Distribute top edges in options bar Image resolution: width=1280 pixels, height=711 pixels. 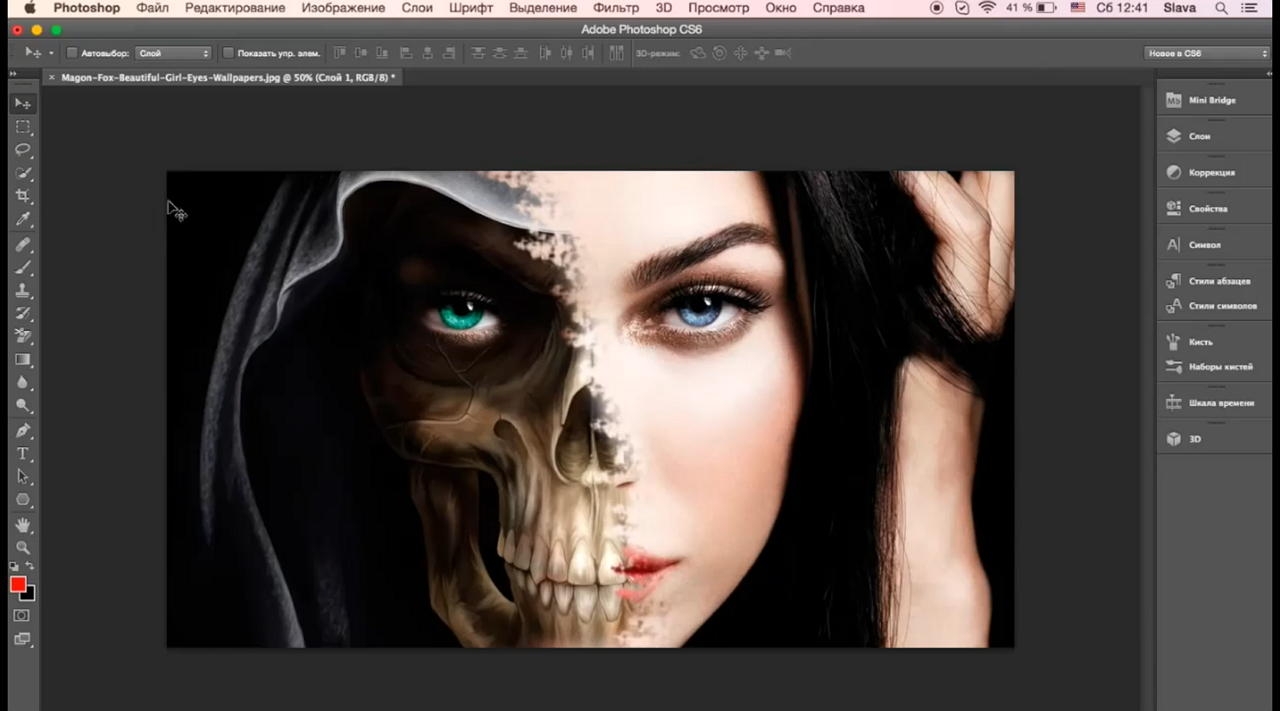click(x=477, y=53)
